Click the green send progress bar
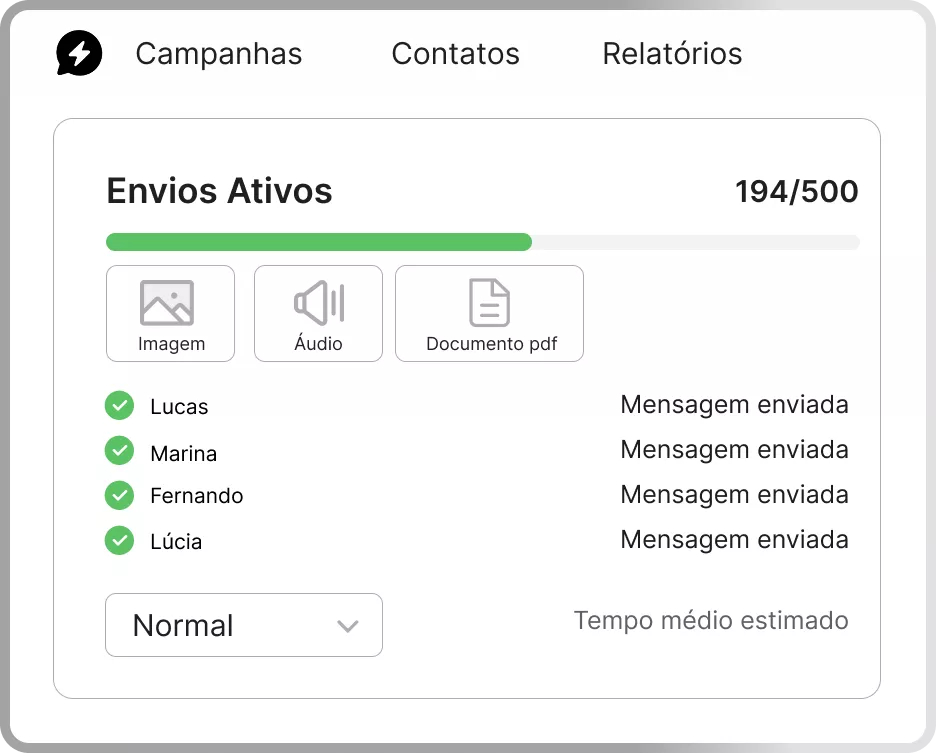 318,242
